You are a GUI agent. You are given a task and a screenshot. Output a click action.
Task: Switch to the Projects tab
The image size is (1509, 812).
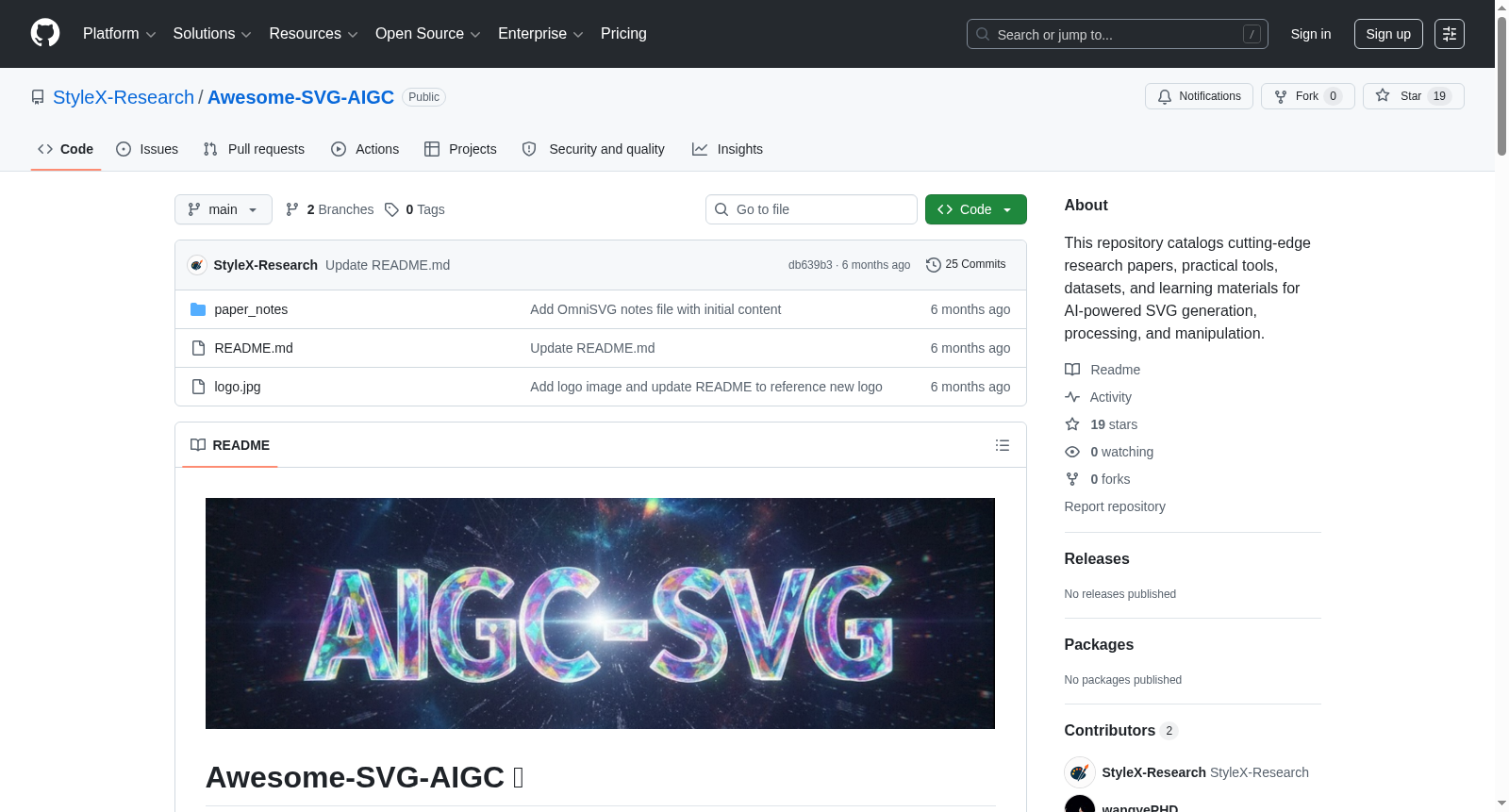[x=460, y=149]
